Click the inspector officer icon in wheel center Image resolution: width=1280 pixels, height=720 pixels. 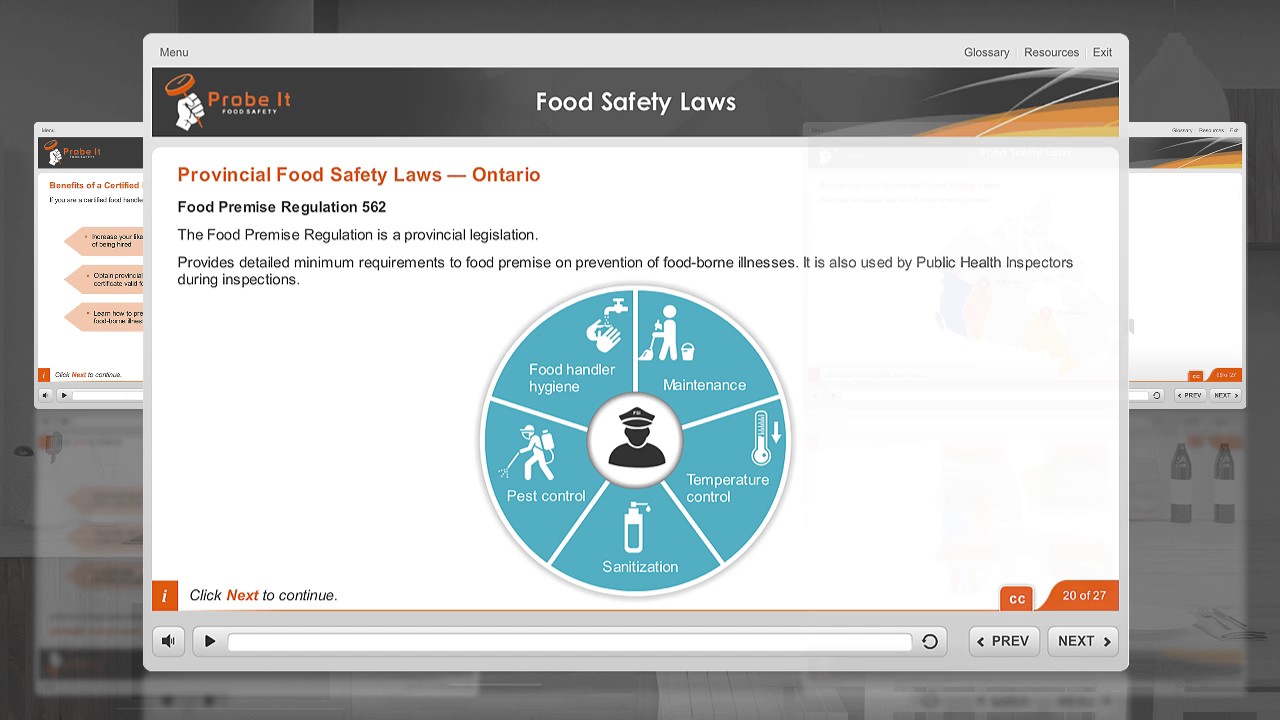636,439
